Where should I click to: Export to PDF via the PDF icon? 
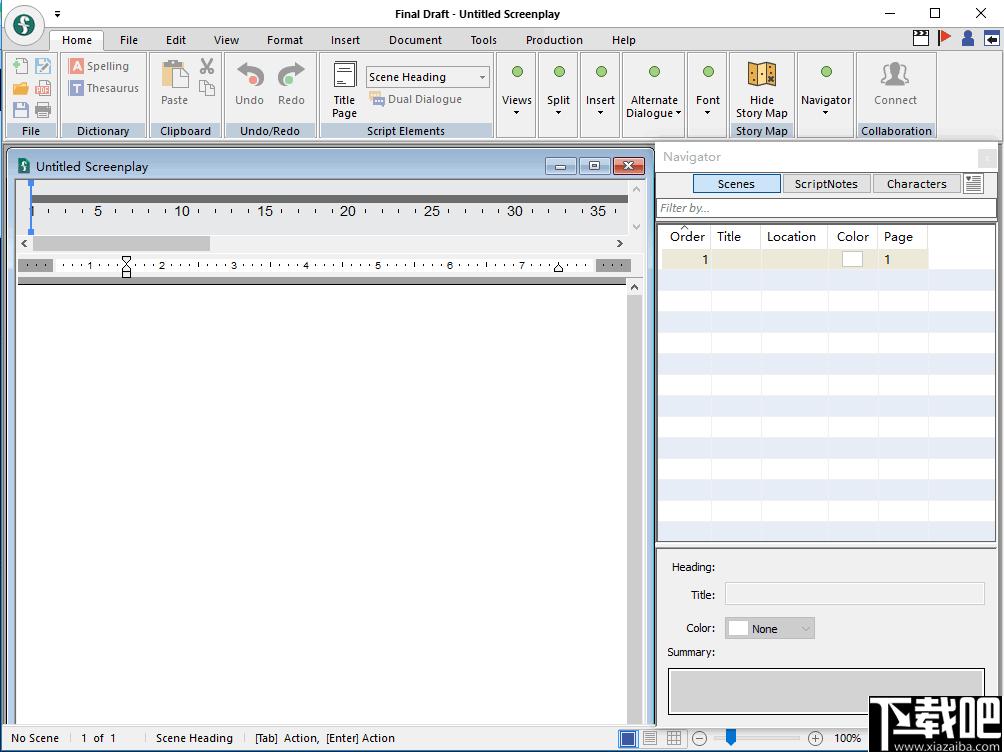pyautogui.click(x=43, y=88)
